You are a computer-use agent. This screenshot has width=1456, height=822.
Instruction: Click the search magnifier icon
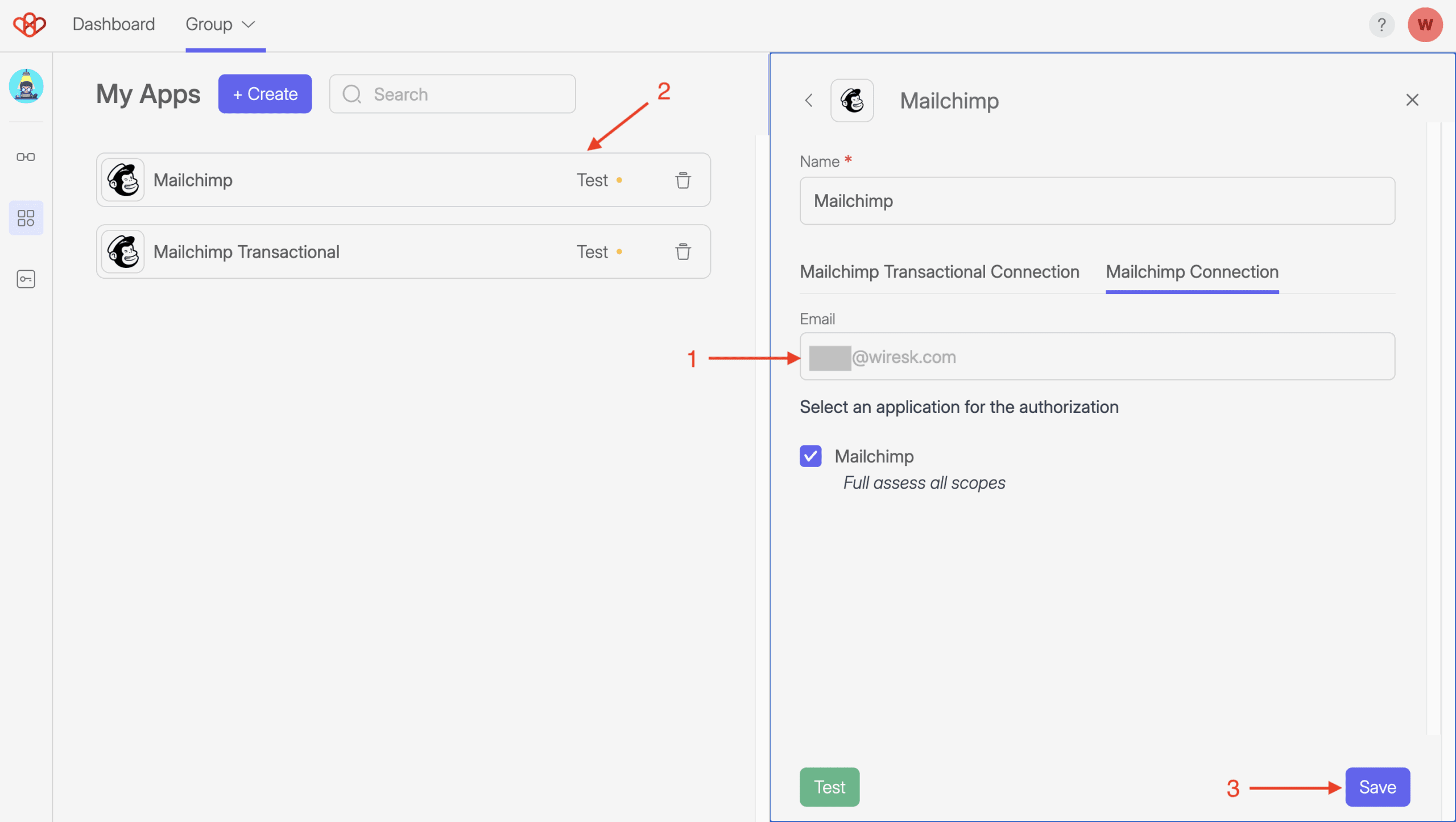point(352,94)
